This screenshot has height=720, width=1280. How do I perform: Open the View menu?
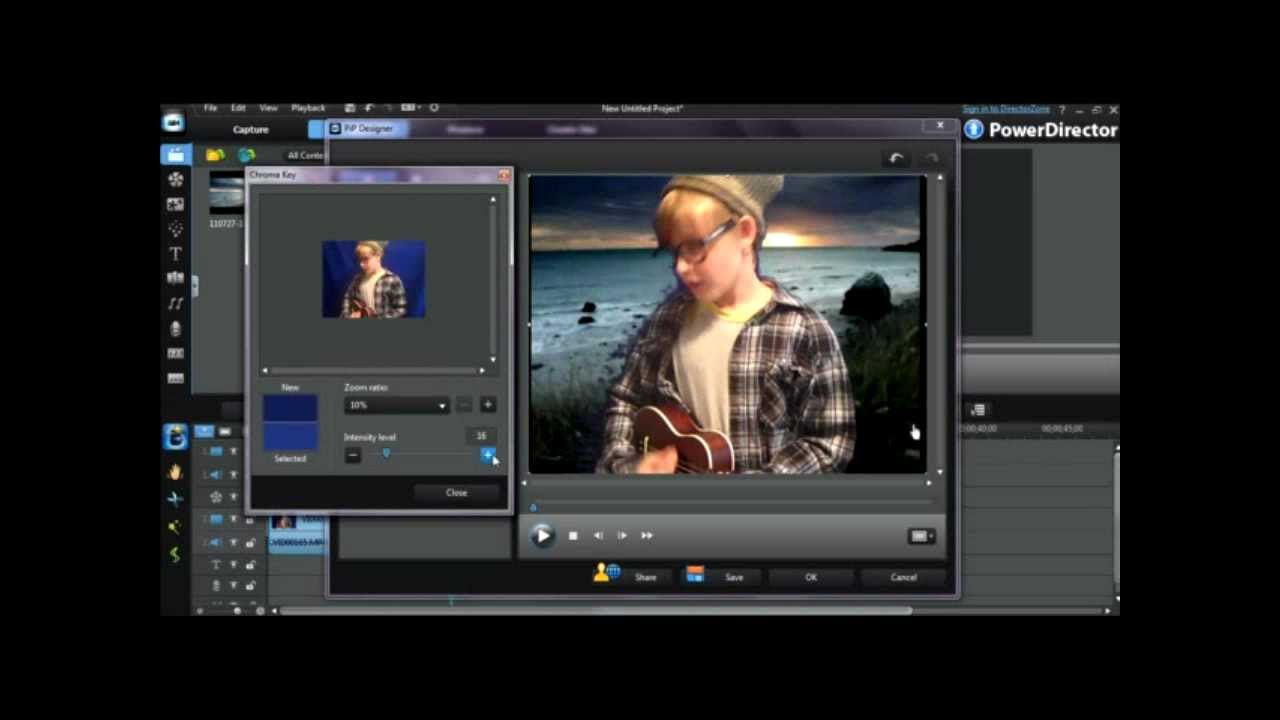268,108
